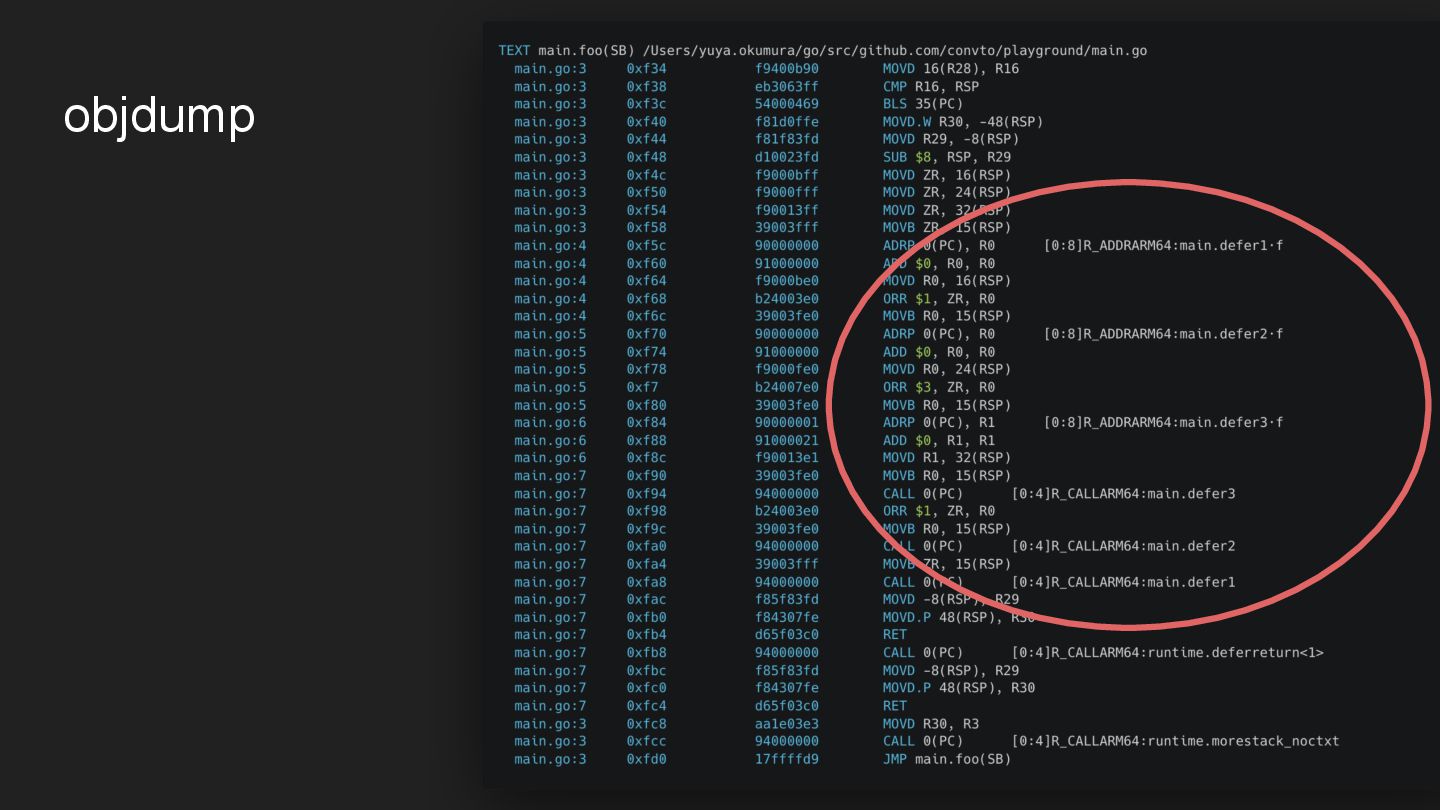Click instruction MOVD R30, R3
The height and width of the screenshot is (810, 1440).
click(931, 723)
